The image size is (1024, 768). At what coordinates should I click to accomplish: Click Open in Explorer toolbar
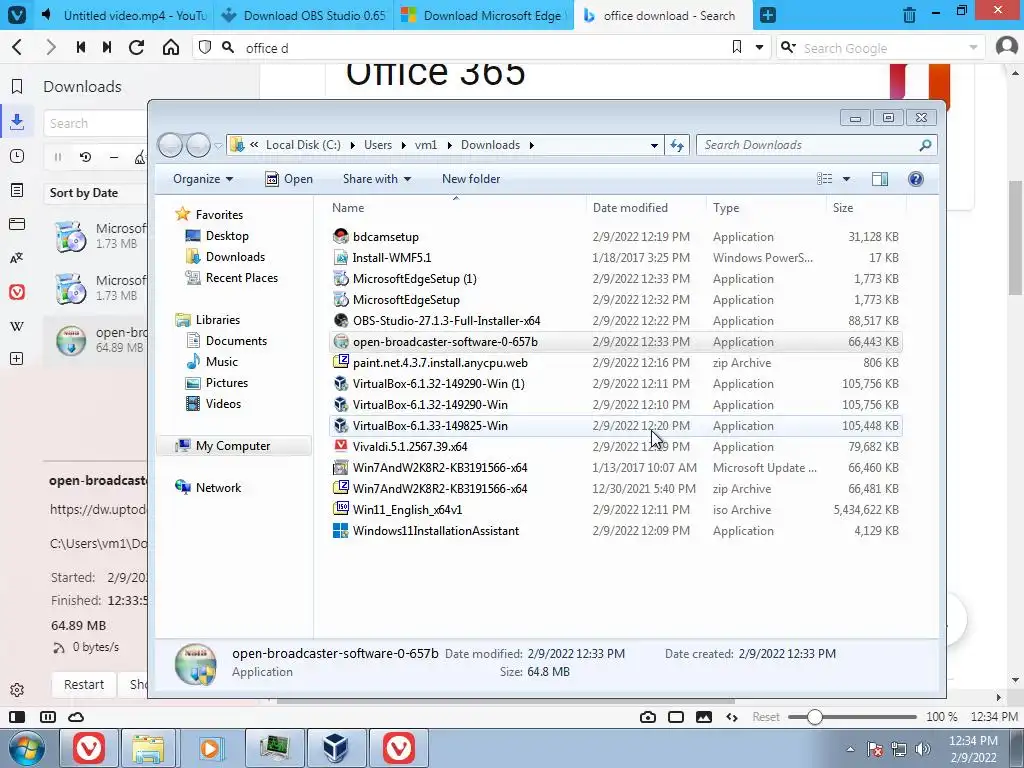289,179
